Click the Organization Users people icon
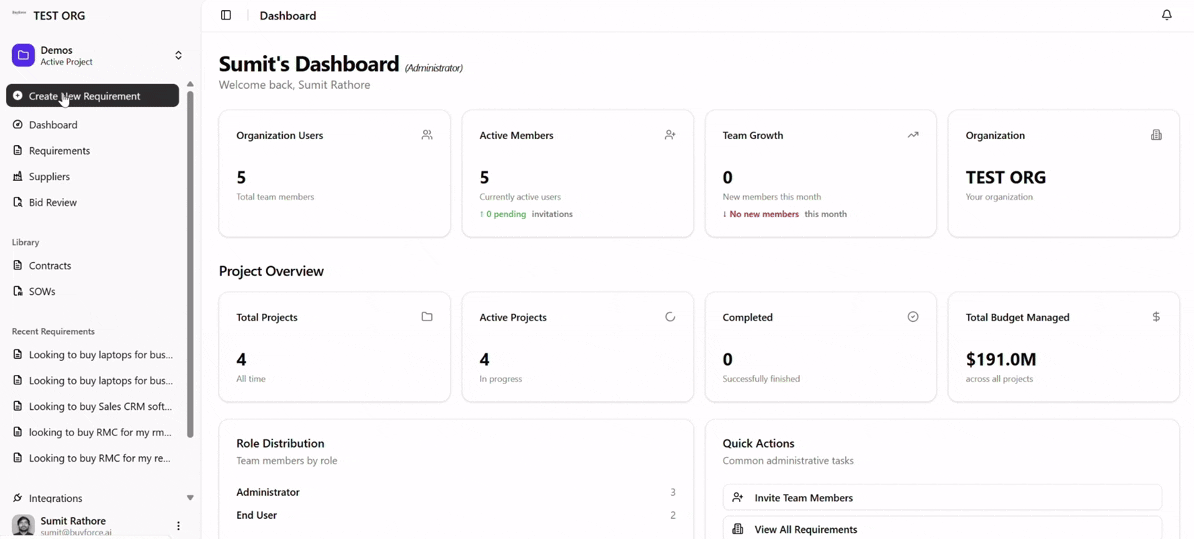 click(x=427, y=136)
